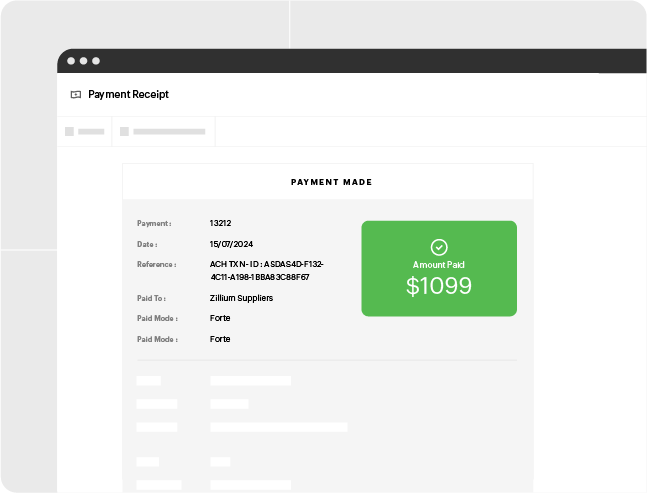The height and width of the screenshot is (493, 647).
Task: Click the Payment Receipt page title
Action: [128, 95]
